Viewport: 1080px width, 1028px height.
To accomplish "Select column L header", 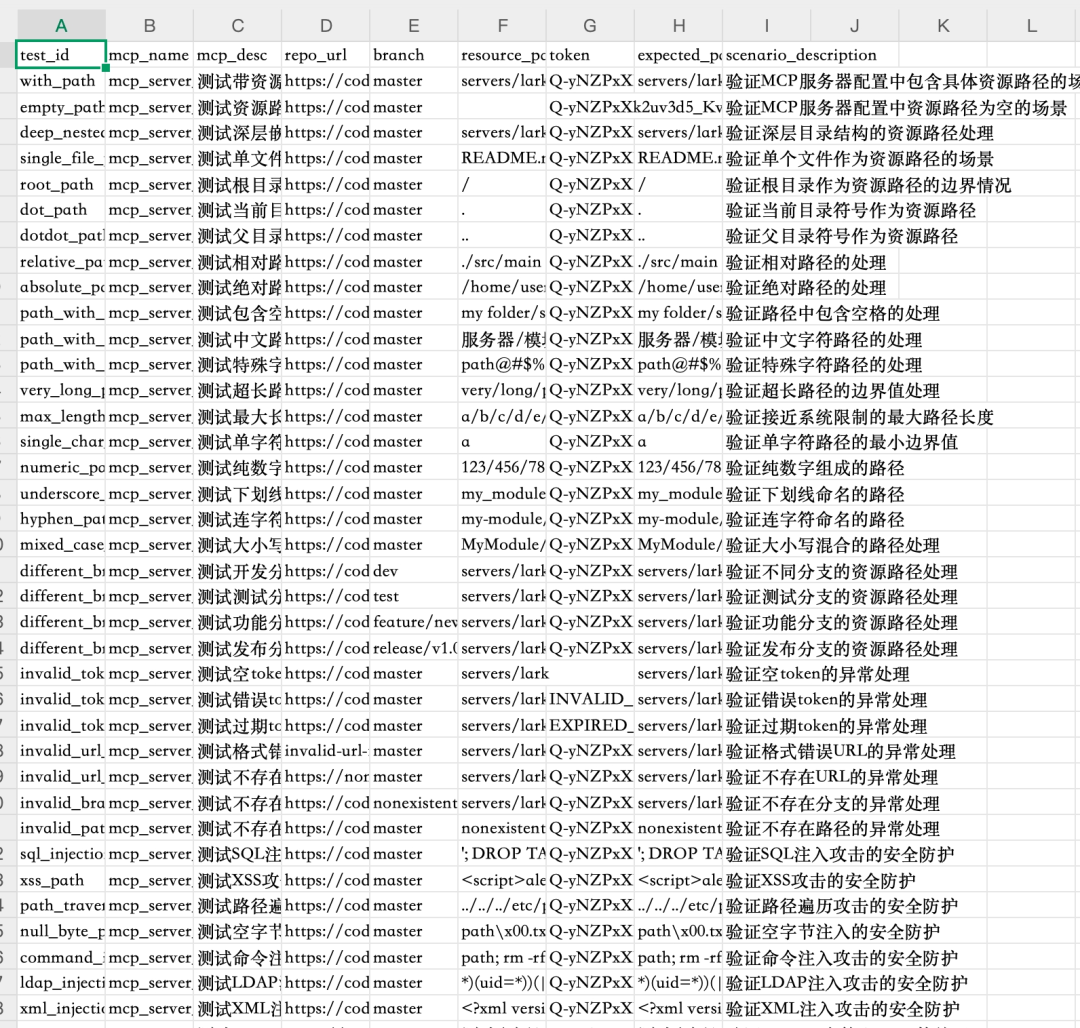I will coord(1031,25).
